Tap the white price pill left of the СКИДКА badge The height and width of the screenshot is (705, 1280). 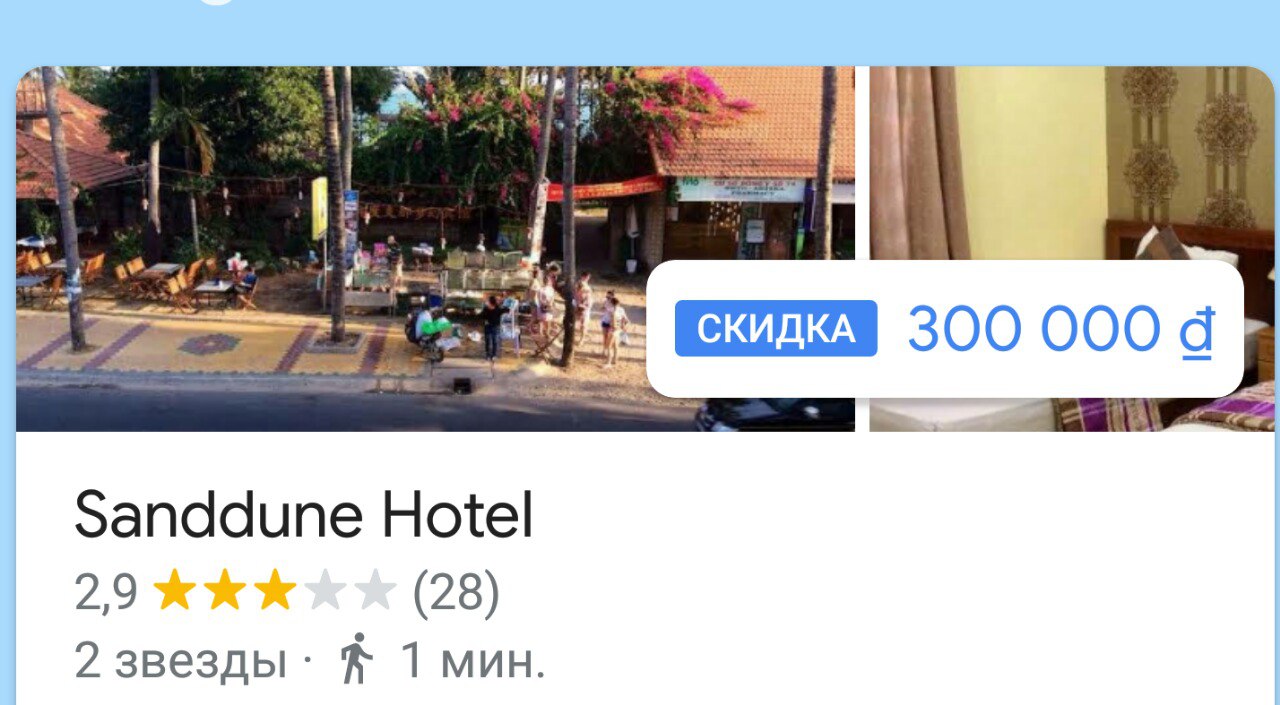click(661, 329)
